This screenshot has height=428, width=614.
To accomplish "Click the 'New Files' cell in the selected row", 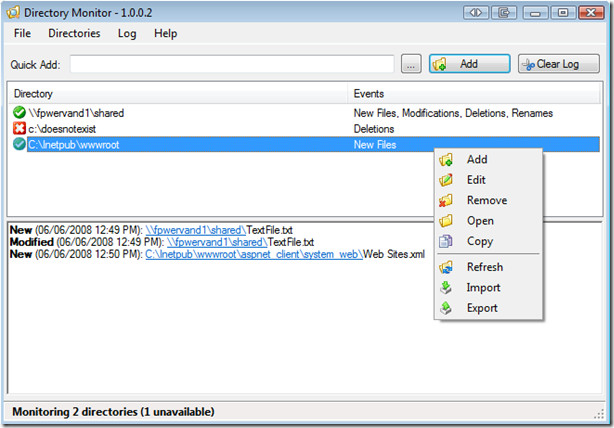I will point(375,144).
